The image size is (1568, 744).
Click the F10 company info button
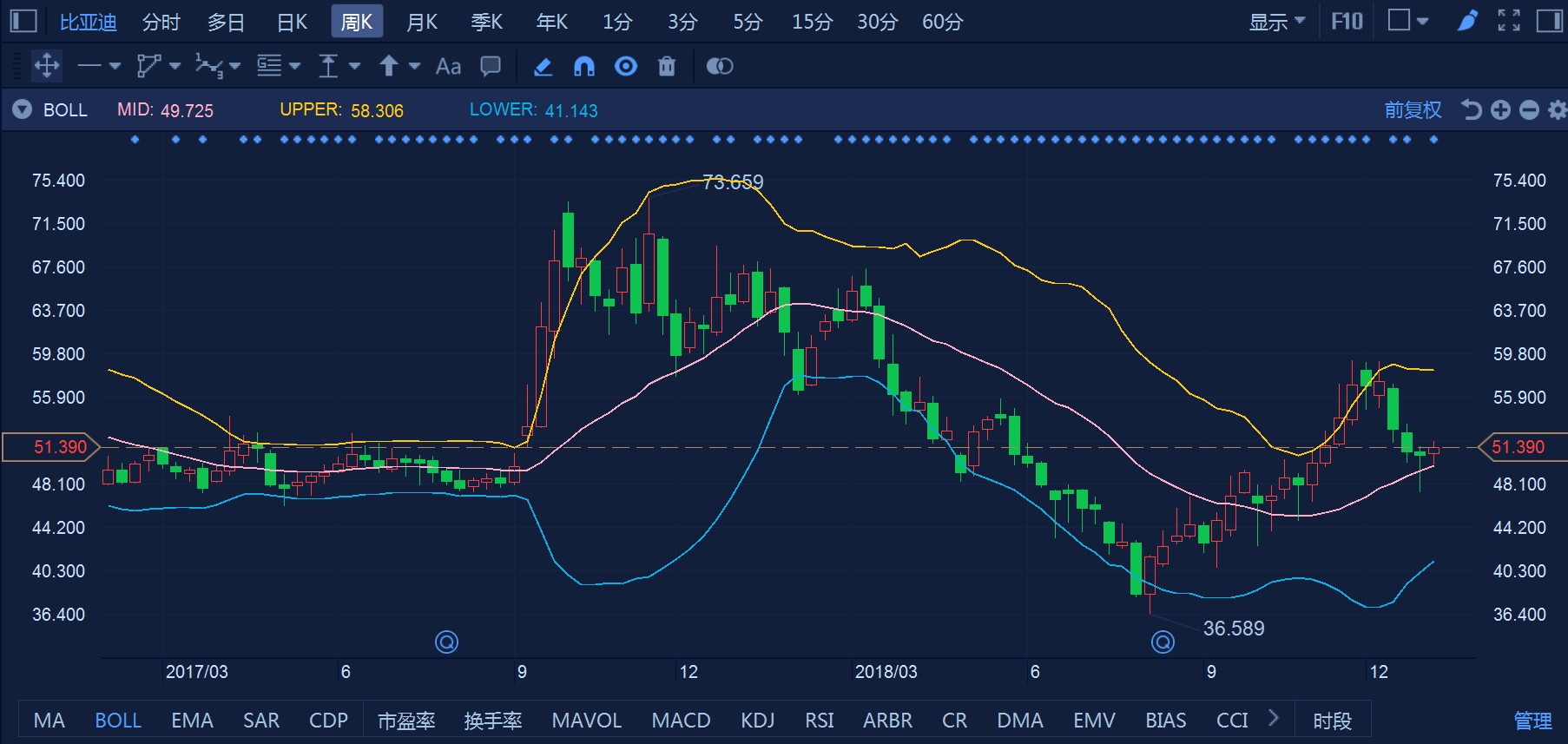pyautogui.click(x=1347, y=21)
